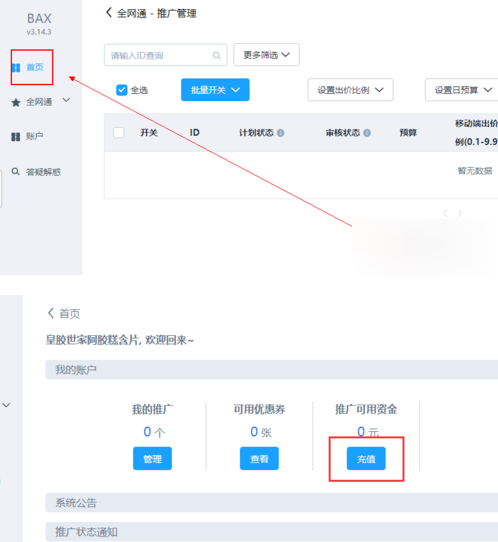This screenshot has width=498, height=542.
Task: Click the back arrow beside 全网通 - 推广管理
Action: pos(109,13)
